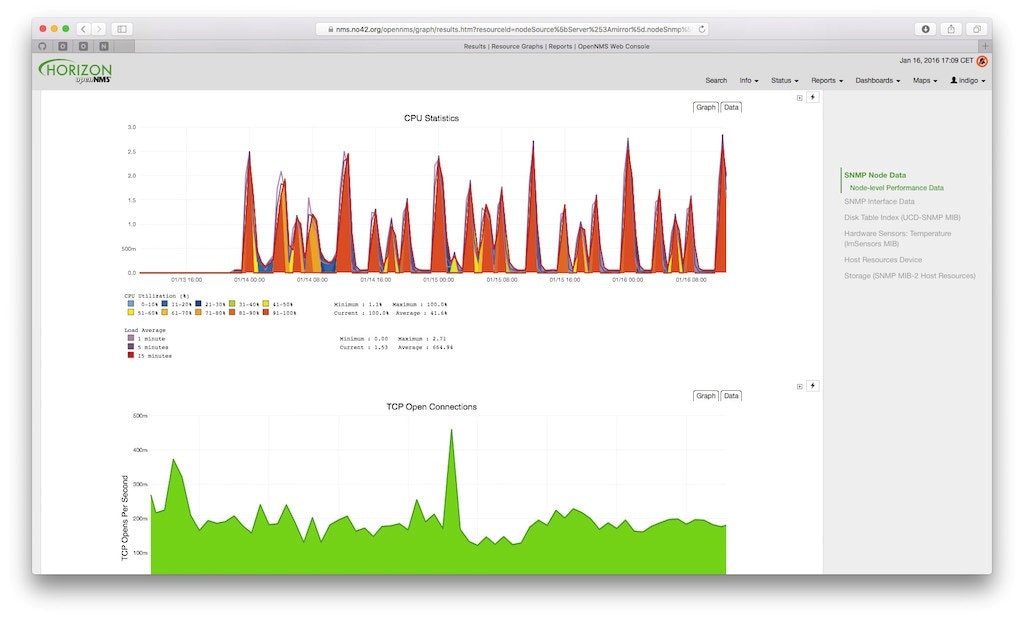1024x620 pixels.
Task: Select Graph view for TCP Open Connections
Action: (705, 396)
